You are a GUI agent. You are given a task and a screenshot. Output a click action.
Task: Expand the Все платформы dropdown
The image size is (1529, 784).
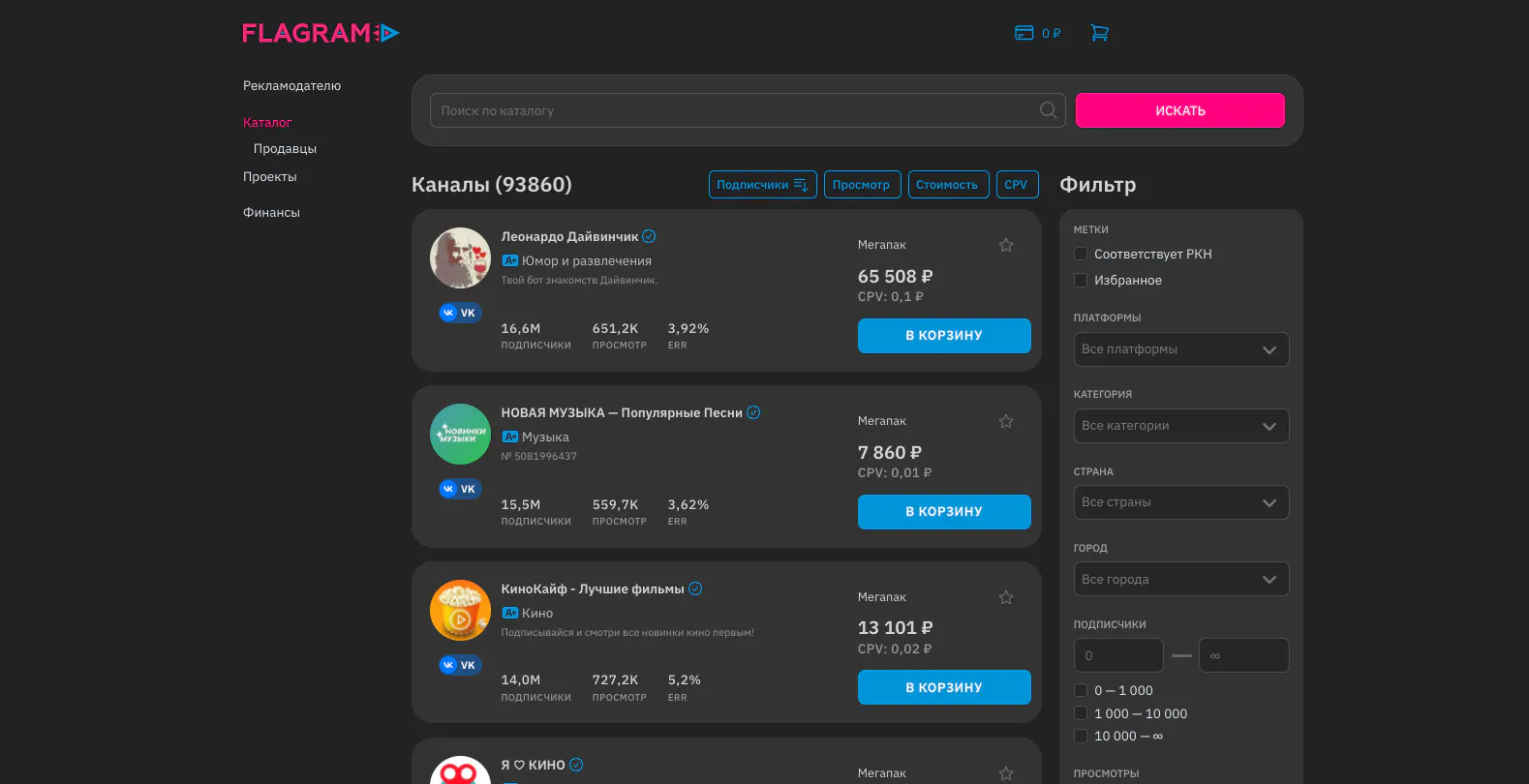pos(1181,349)
